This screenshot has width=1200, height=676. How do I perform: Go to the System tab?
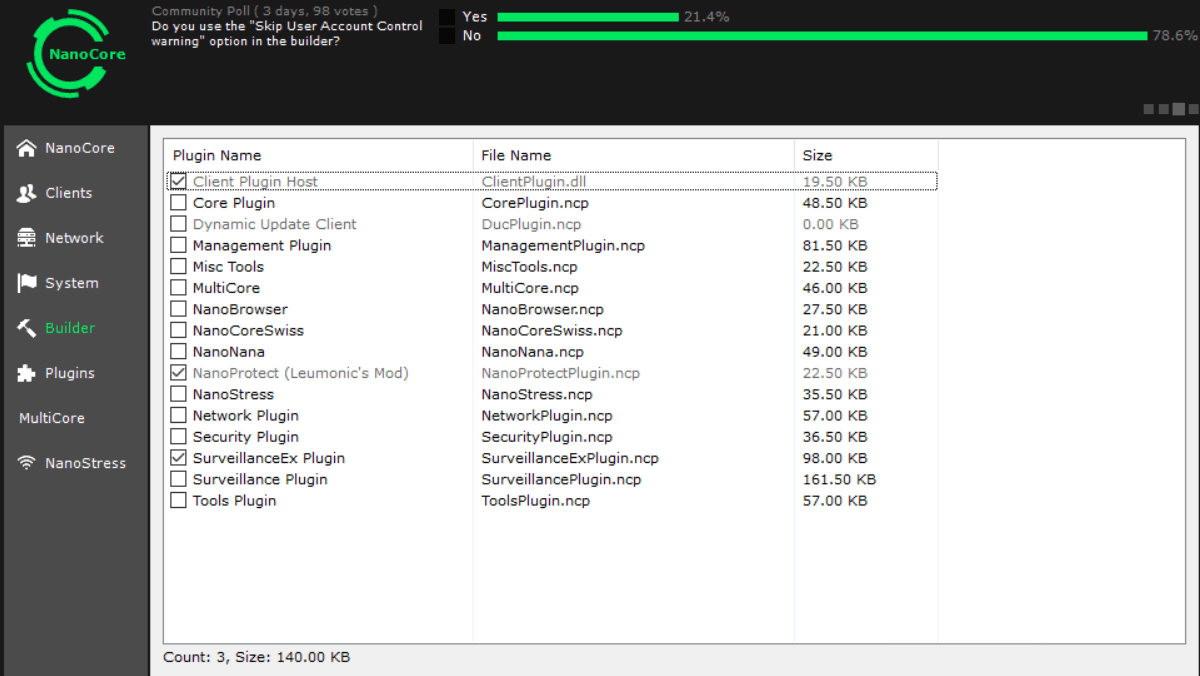click(75, 283)
